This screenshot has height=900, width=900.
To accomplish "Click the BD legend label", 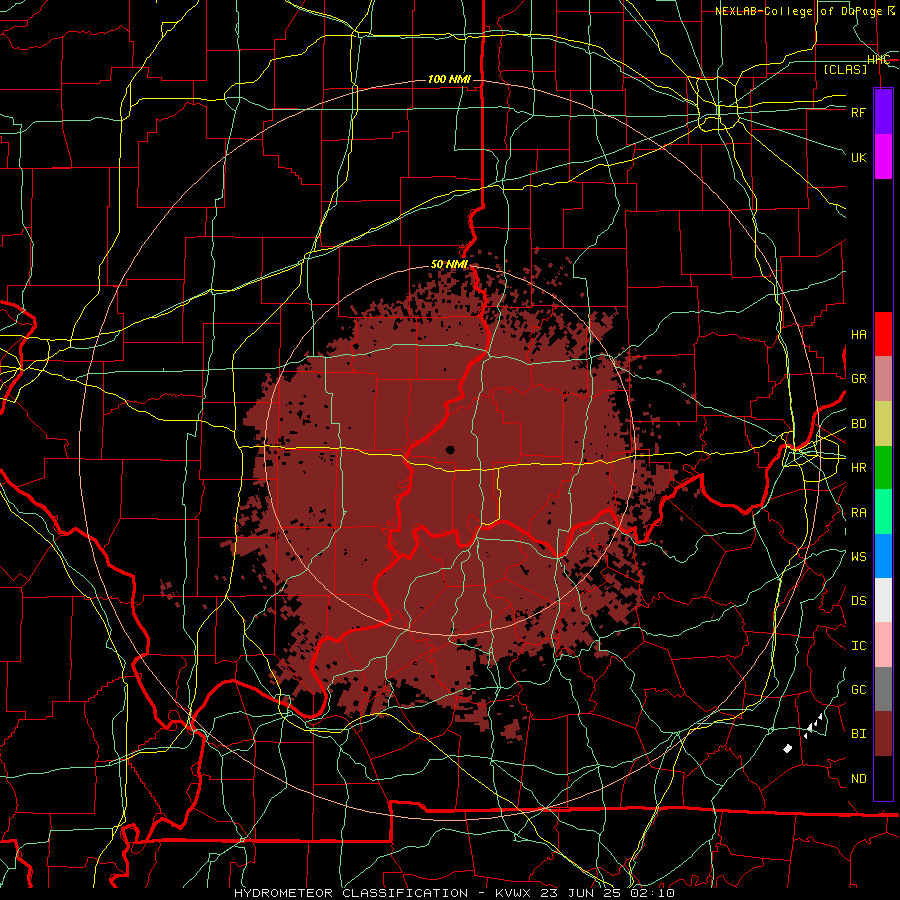I will [x=858, y=424].
